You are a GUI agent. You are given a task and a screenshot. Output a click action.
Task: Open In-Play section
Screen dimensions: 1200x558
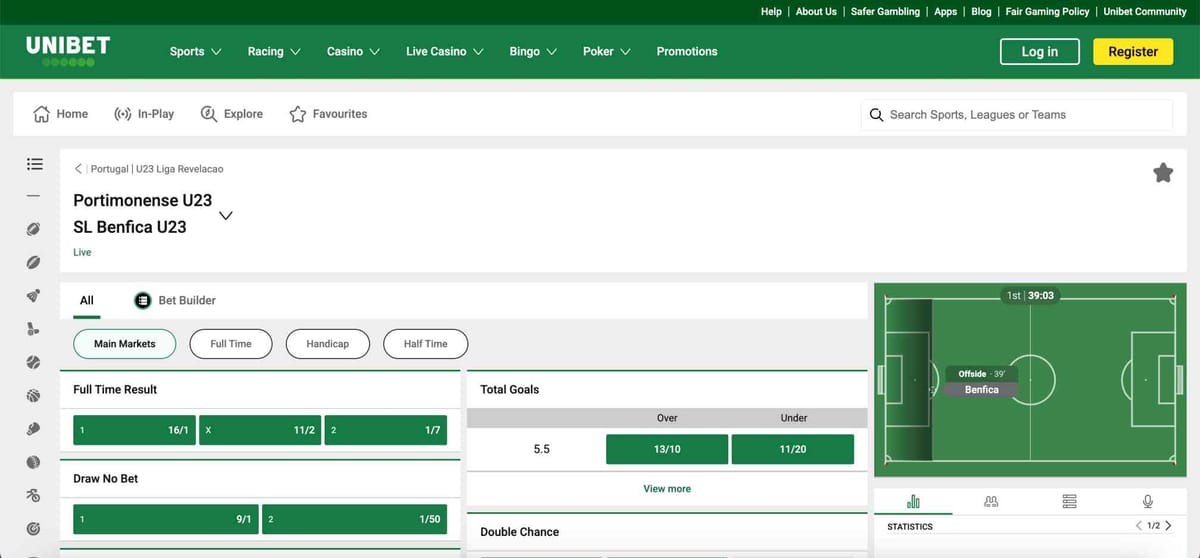click(144, 114)
